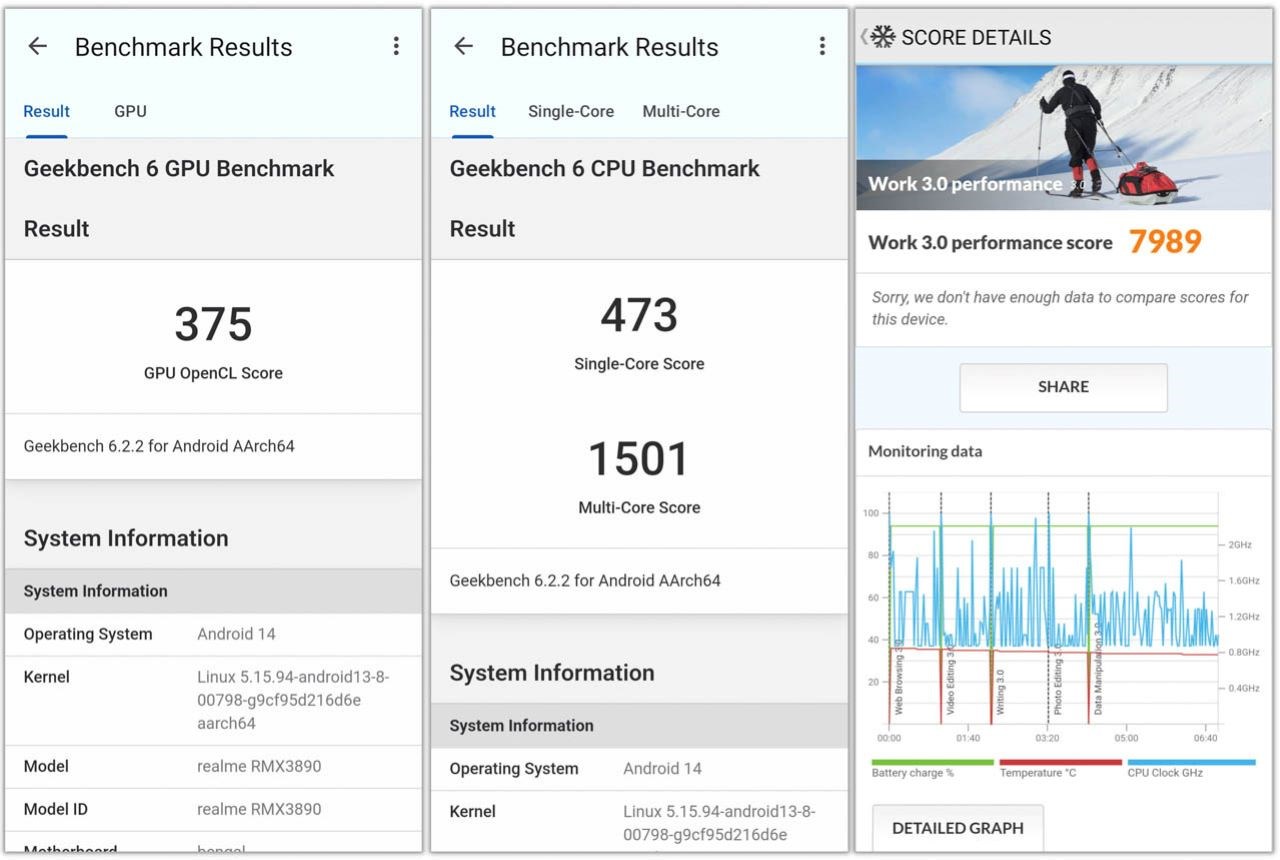Tap the multi-core score value 1501

(x=639, y=459)
